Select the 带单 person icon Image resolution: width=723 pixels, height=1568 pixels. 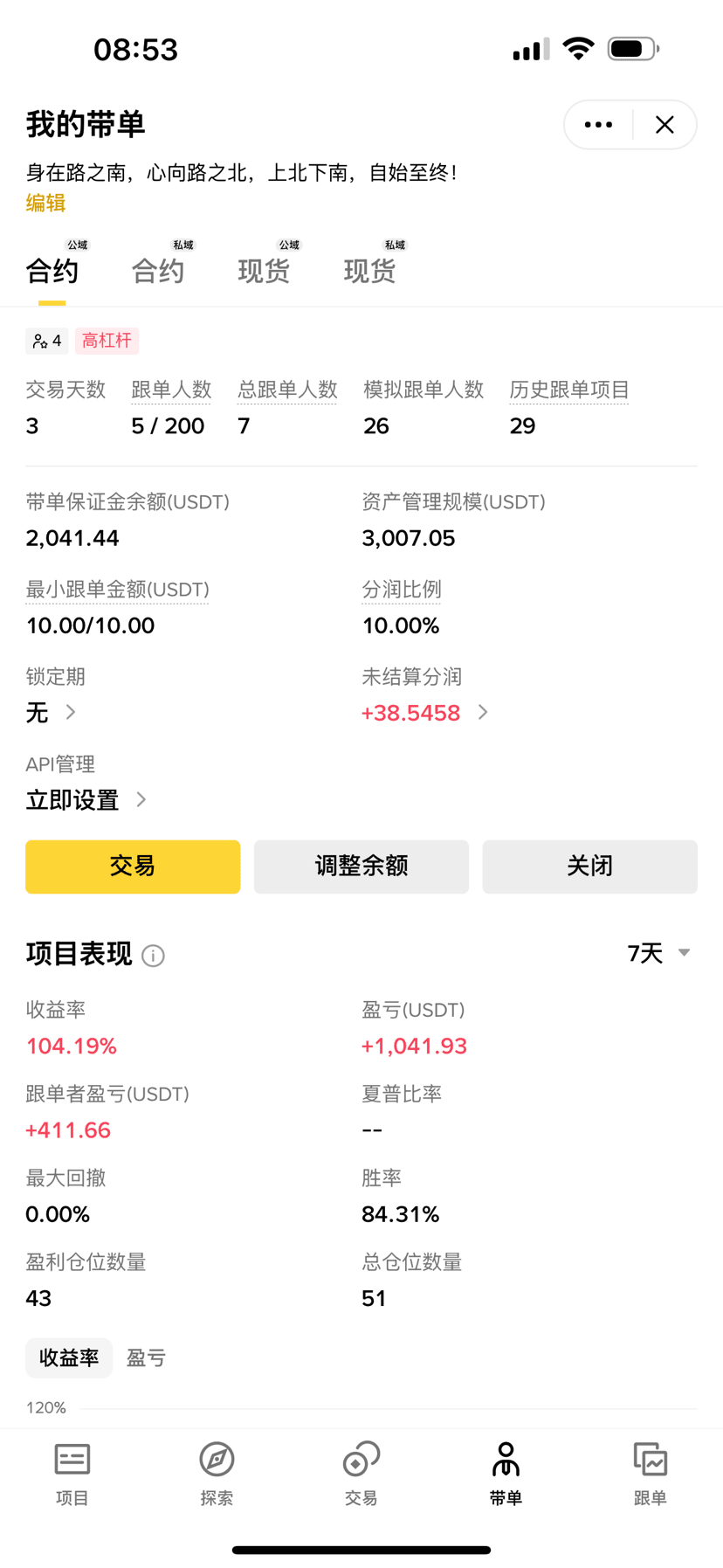[x=506, y=1461]
